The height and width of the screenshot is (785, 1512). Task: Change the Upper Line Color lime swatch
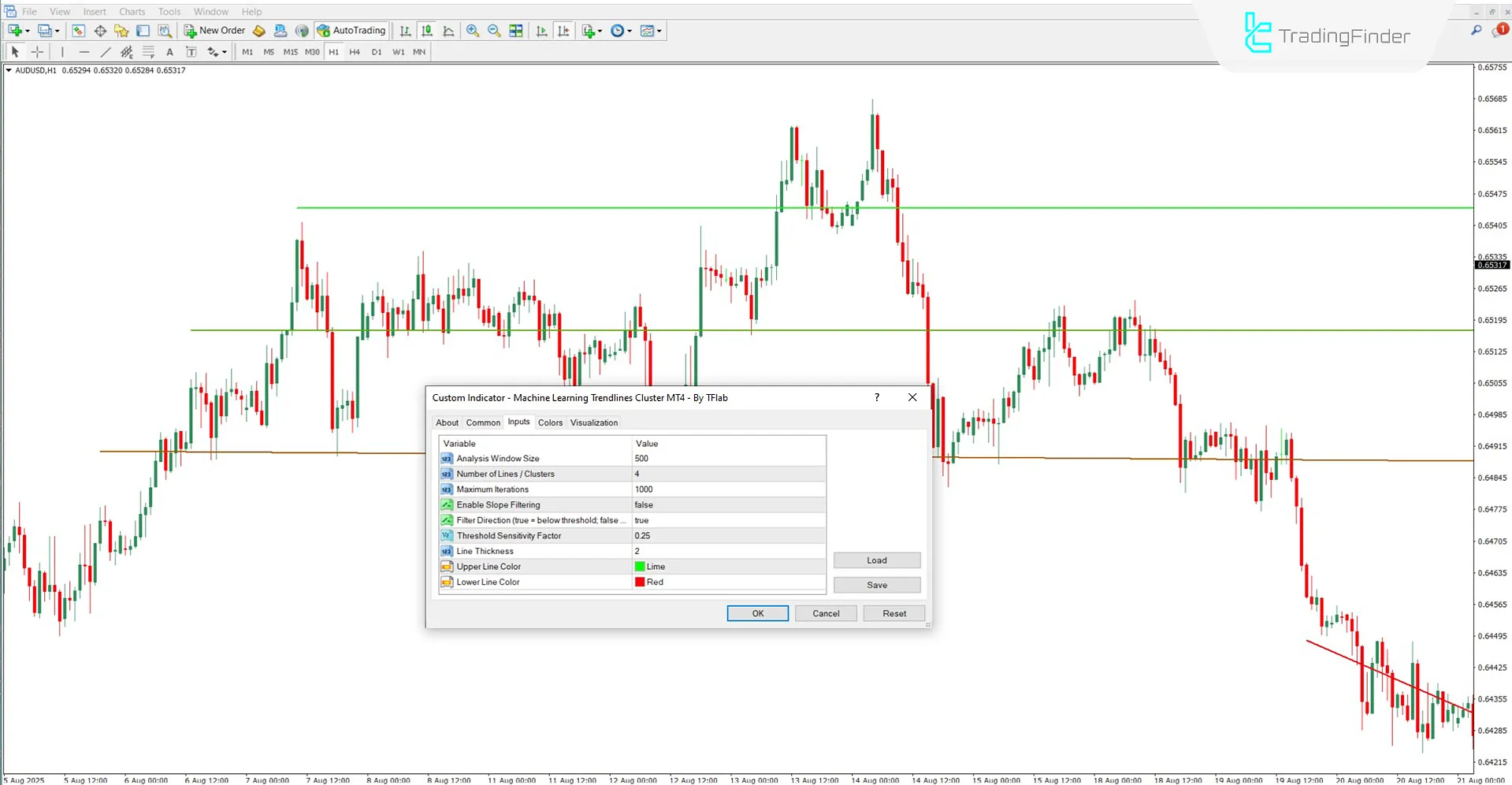click(x=641, y=566)
